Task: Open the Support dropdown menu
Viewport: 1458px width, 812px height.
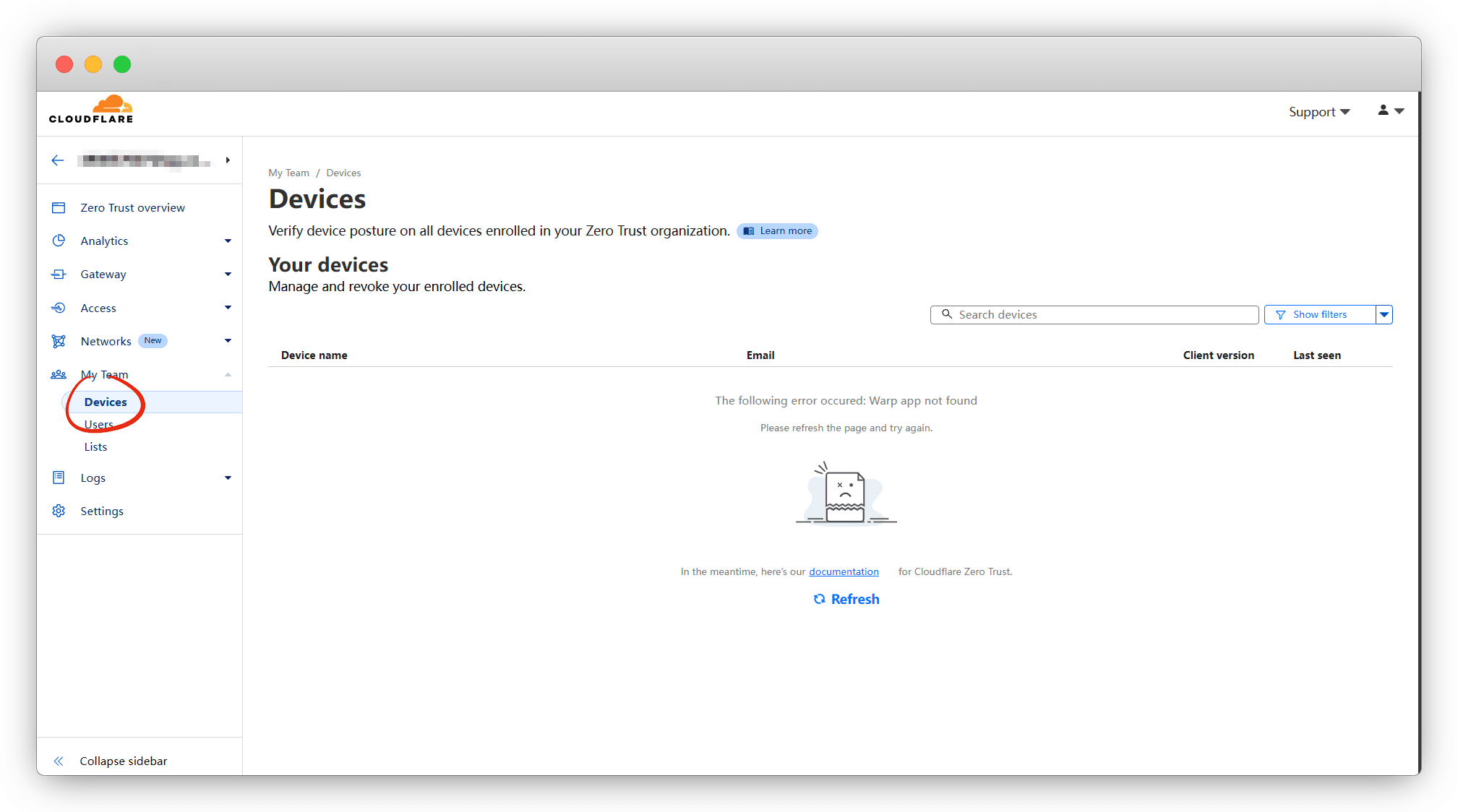Action: coord(1318,112)
